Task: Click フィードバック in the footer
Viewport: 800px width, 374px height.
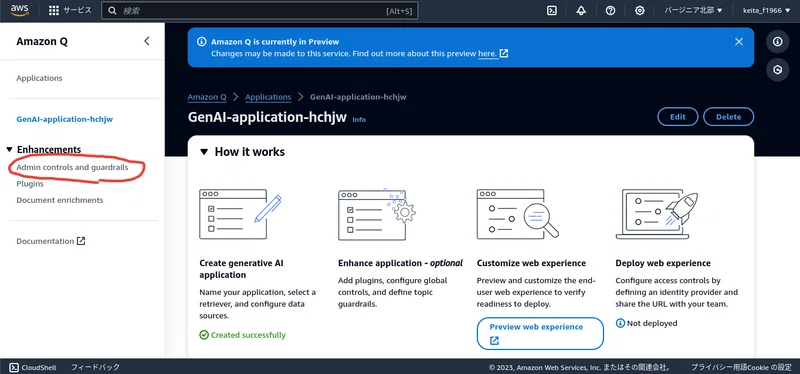Action: click(95, 367)
